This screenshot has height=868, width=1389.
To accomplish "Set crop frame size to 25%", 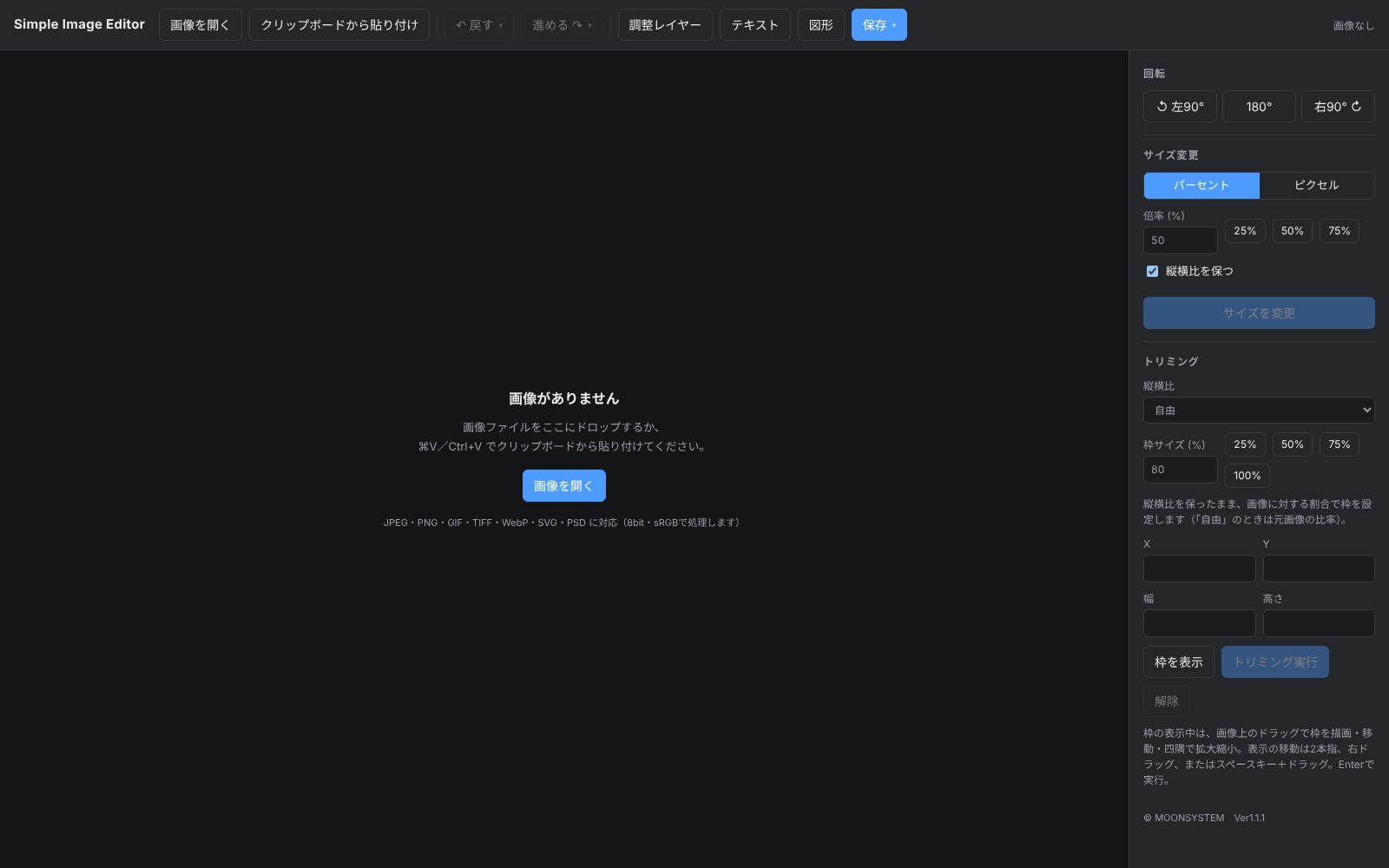I will click(x=1245, y=444).
